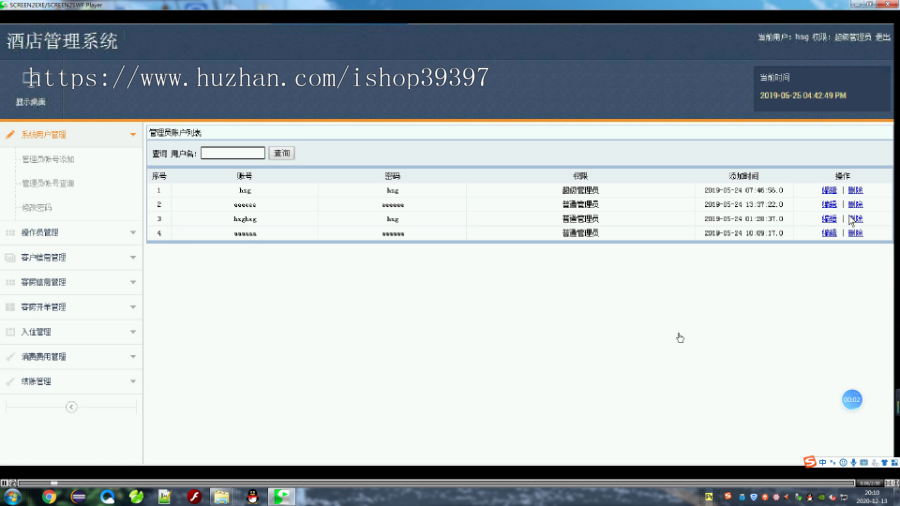
Task: Focus the 用户名 search input field
Action: pyautogui.click(x=233, y=153)
